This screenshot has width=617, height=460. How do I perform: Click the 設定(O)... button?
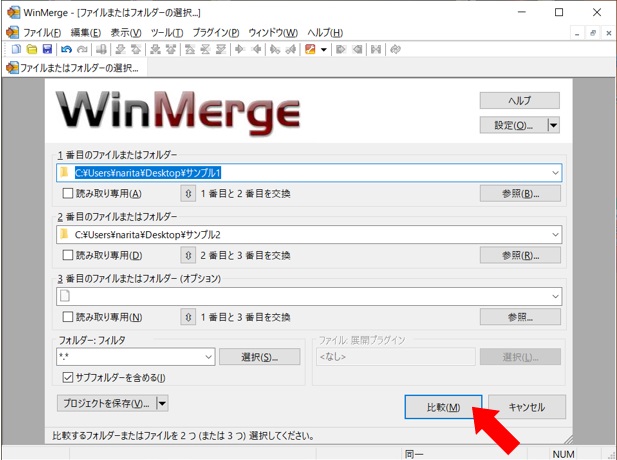(514, 126)
